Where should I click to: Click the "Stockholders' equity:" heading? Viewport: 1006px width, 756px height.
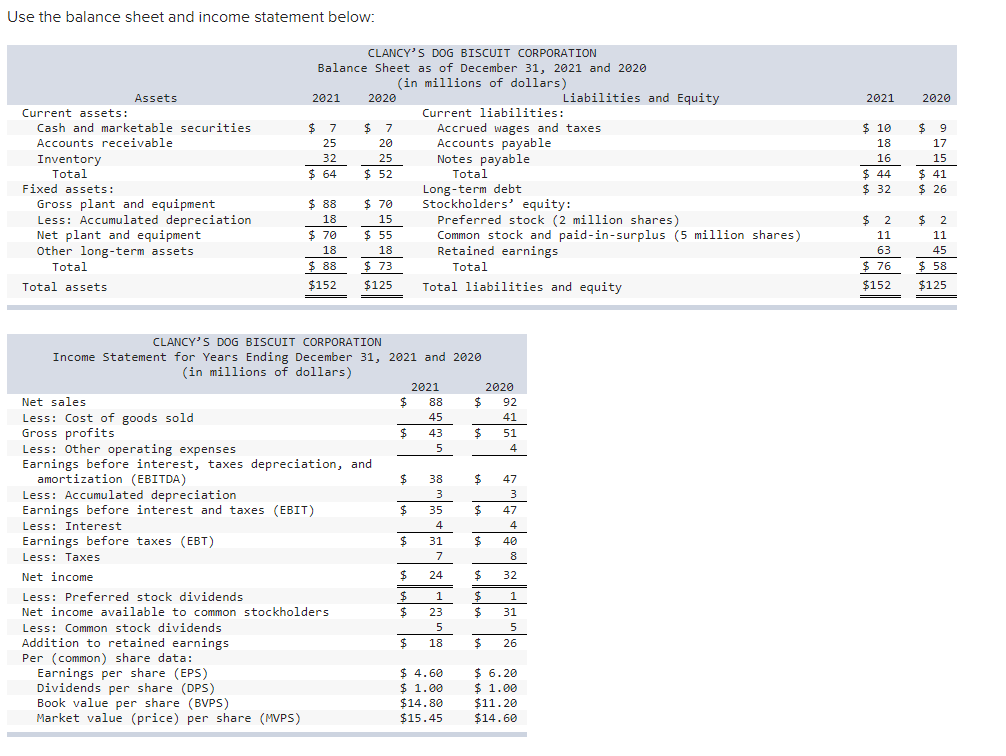pos(497,204)
